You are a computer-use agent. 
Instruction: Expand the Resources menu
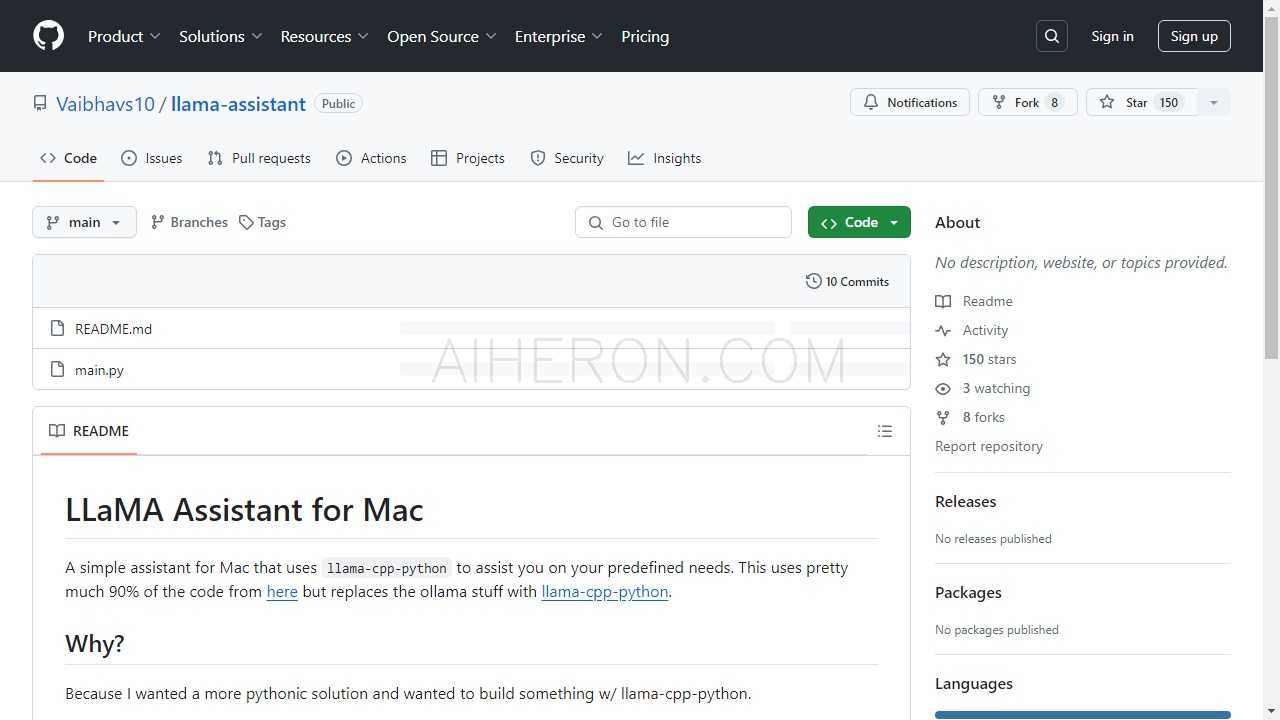(325, 36)
